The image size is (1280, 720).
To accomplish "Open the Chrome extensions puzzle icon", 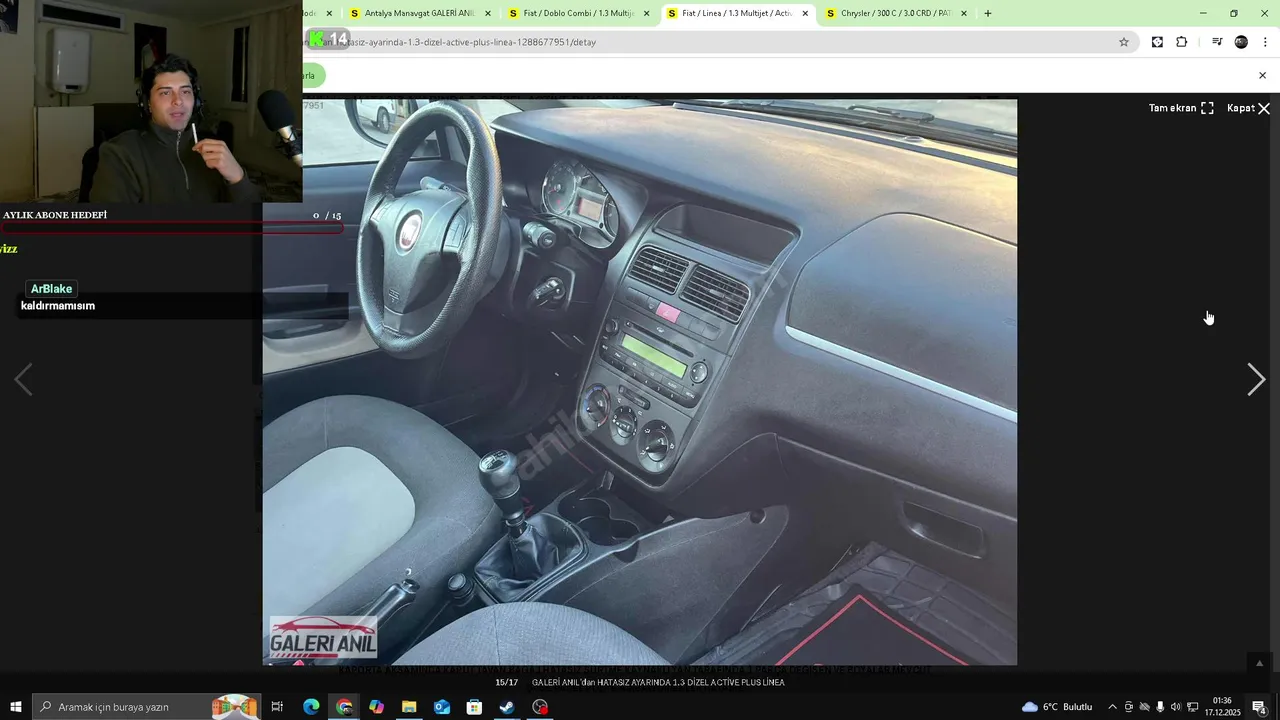I will pos(1182,42).
